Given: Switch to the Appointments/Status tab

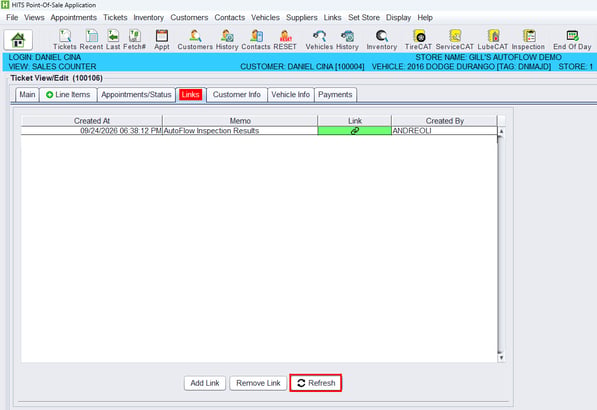Looking at the screenshot, I should [x=136, y=94].
